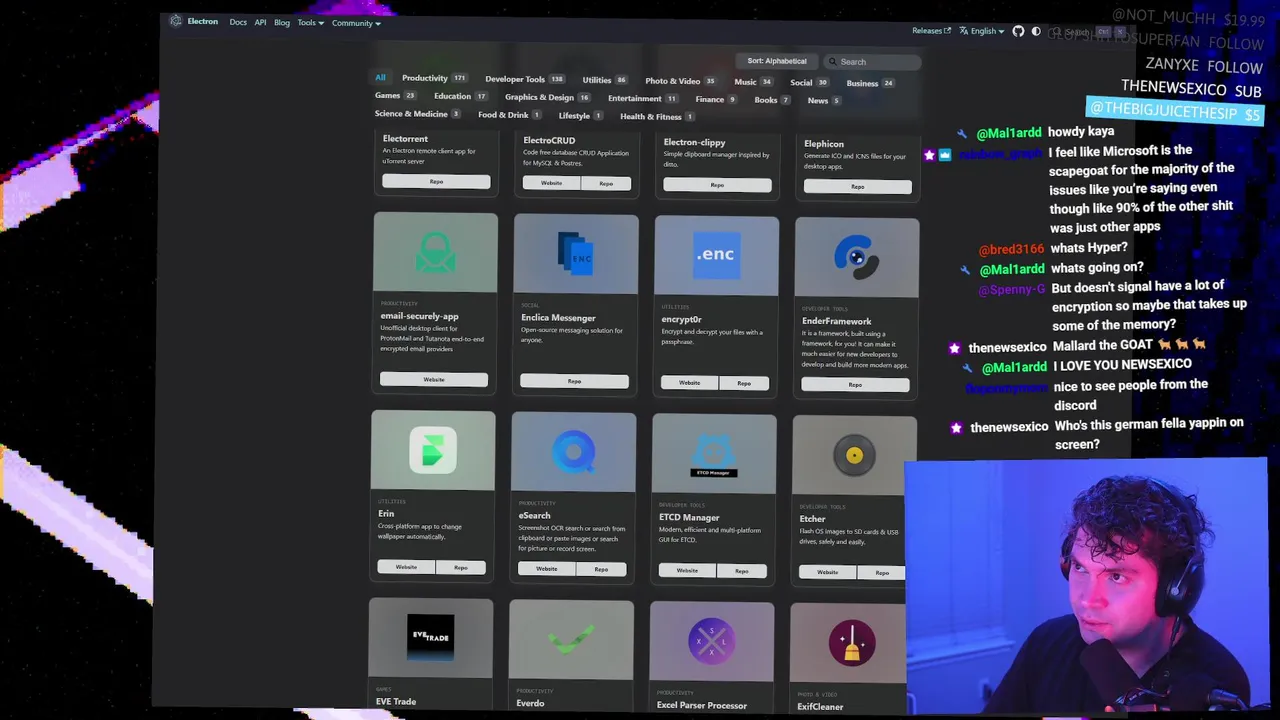The image size is (1280, 720).
Task: Open the encrypt0r Website button
Action: [x=689, y=383]
